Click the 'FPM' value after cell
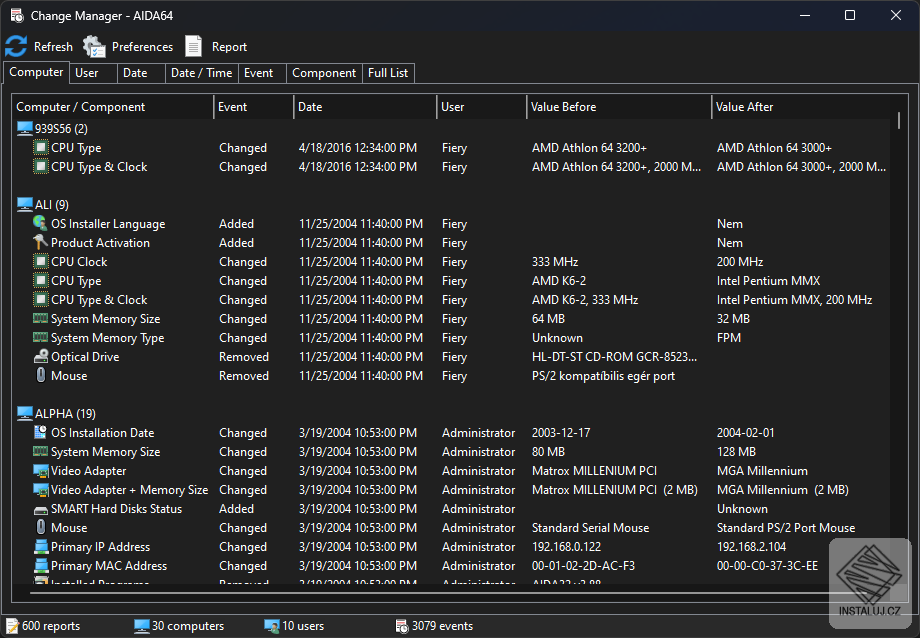Image resolution: width=920 pixels, height=638 pixels. click(729, 337)
